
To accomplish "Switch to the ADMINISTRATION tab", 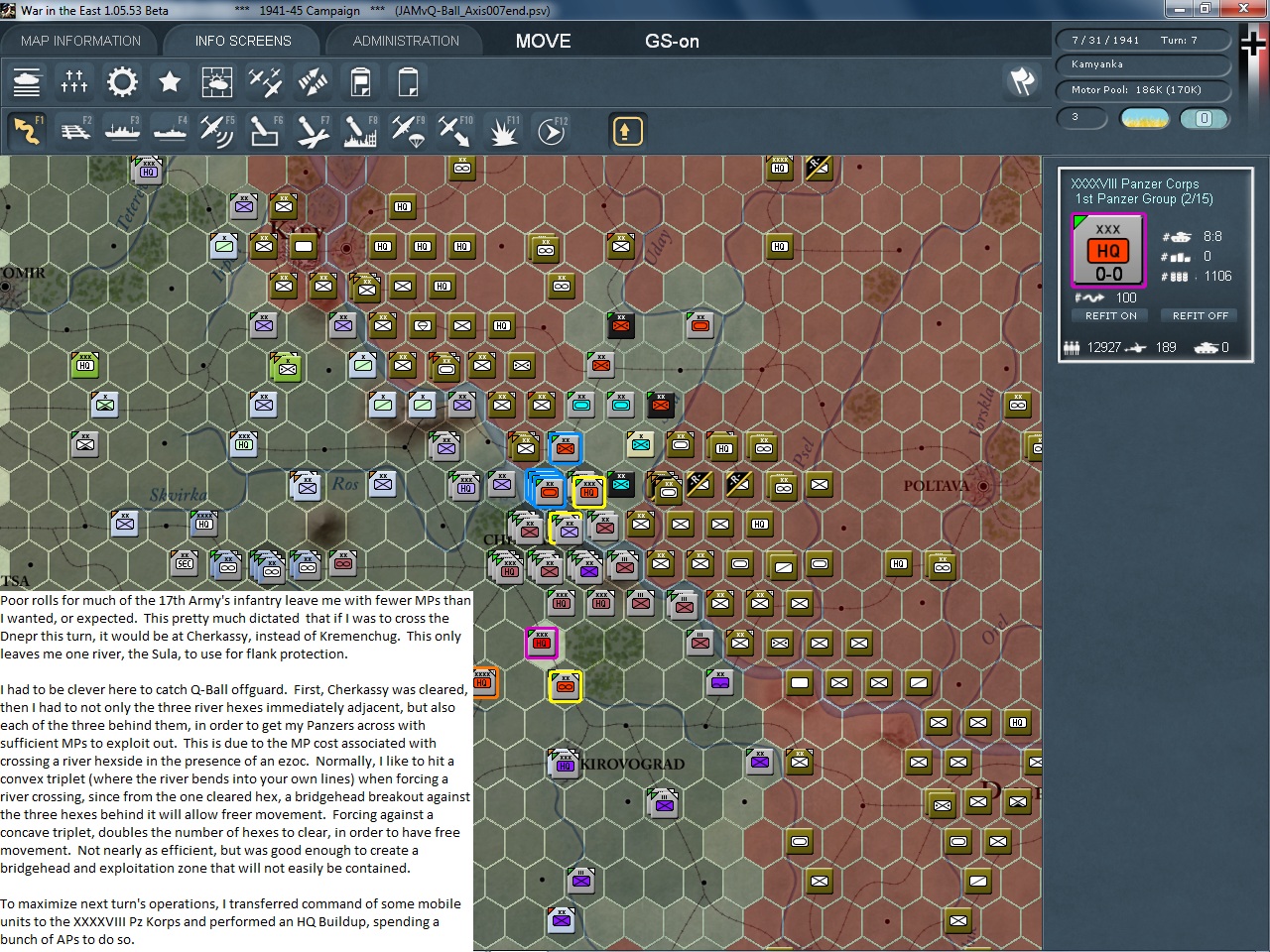I will point(406,41).
